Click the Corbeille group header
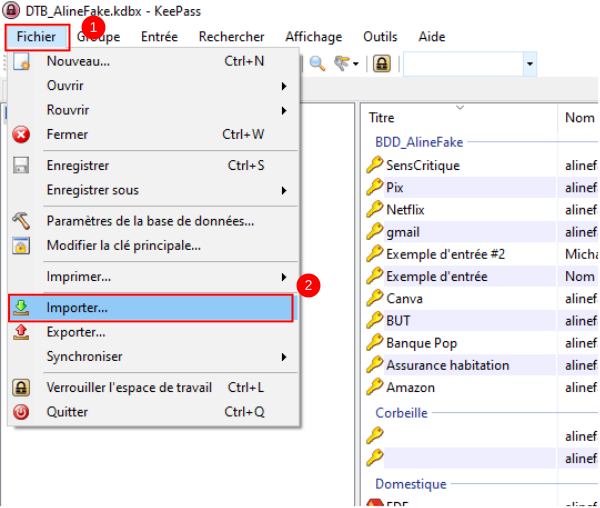This screenshot has height=508, width=600. point(401,413)
